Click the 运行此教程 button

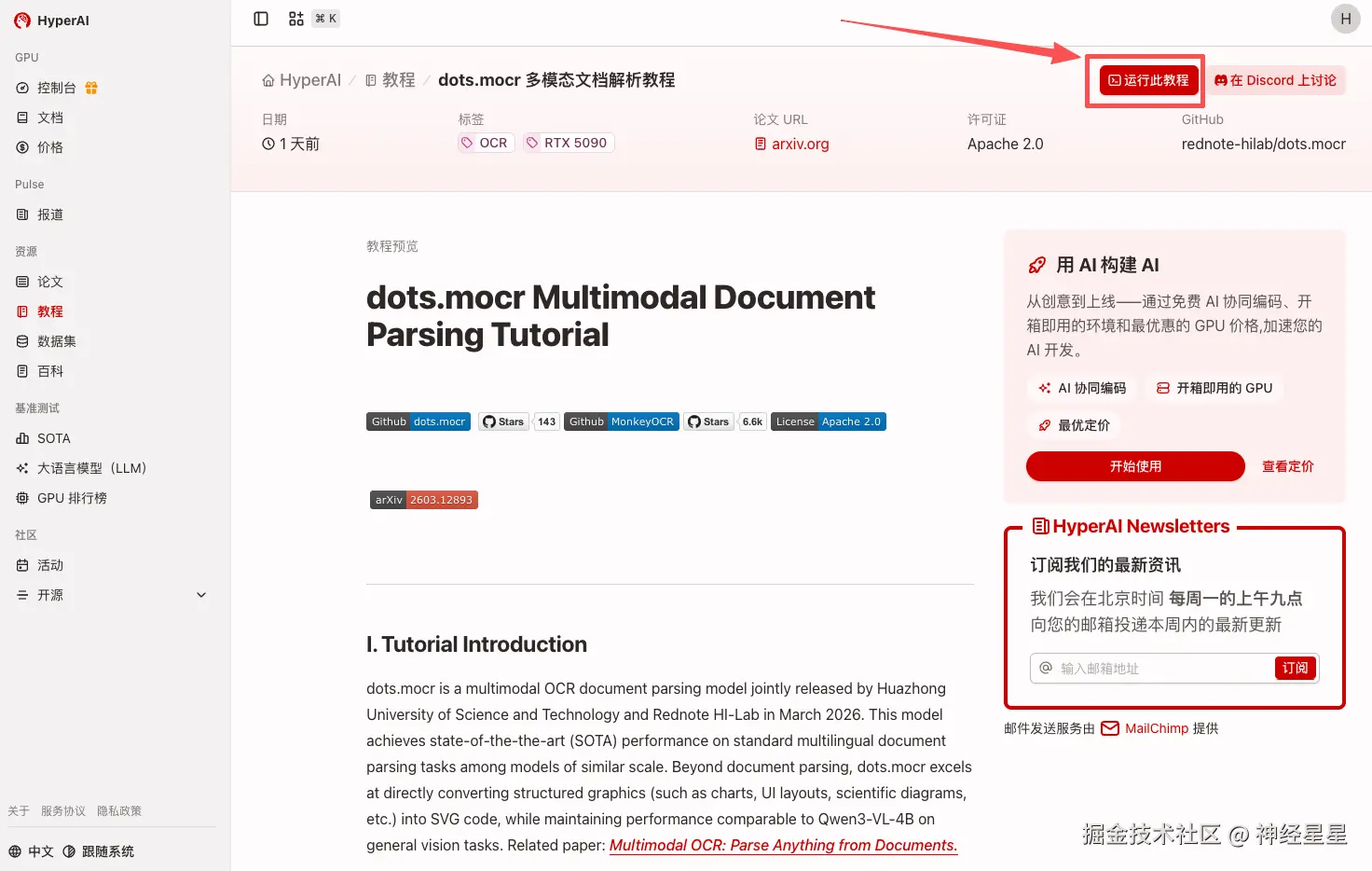(1148, 80)
